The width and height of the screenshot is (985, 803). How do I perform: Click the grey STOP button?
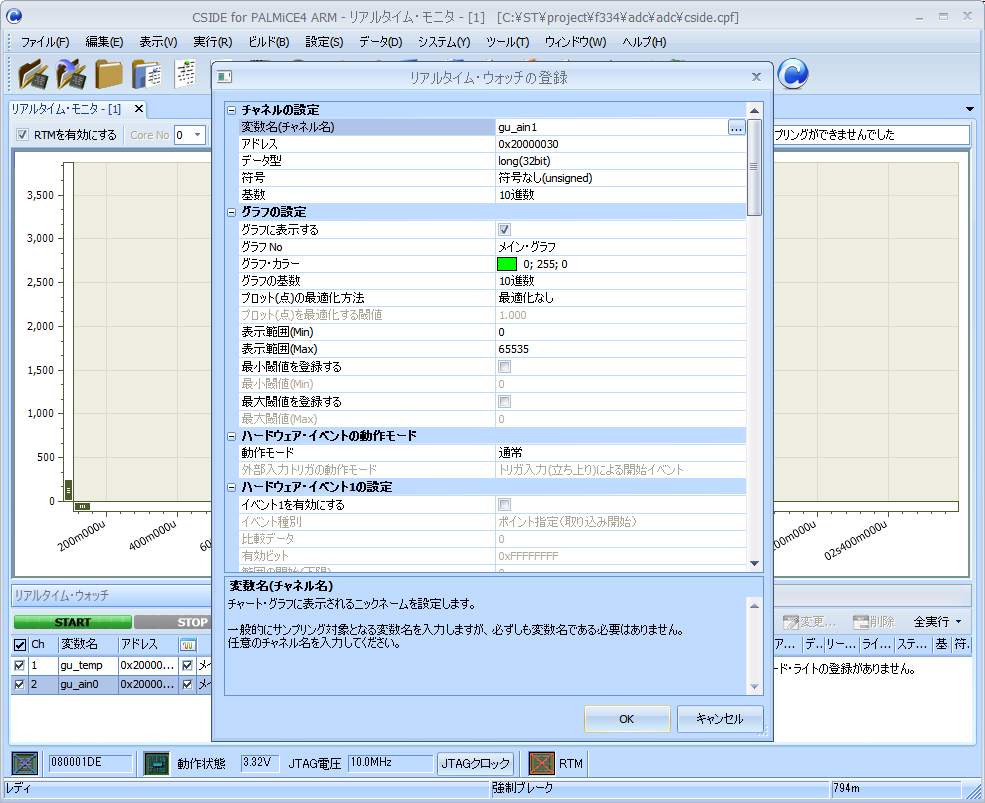point(173,622)
